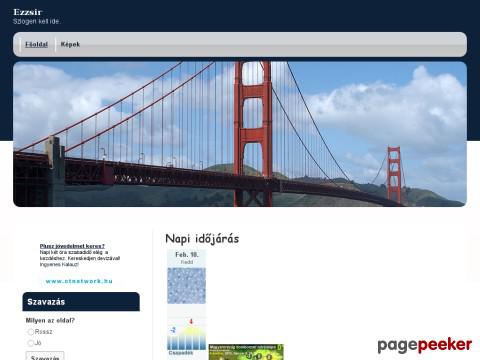Click the Szavazás vote button
The height and width of the screenshot is (360, 480).
(x=45, y=356)
